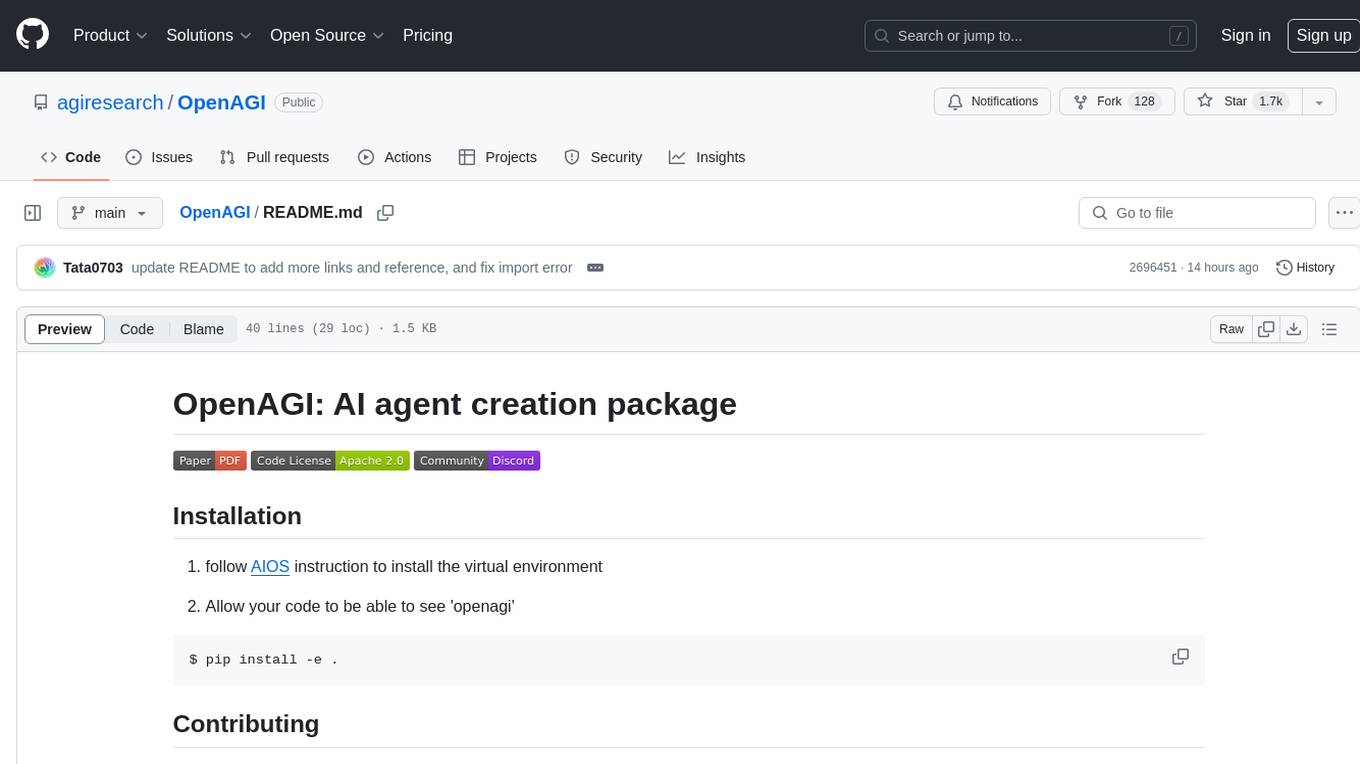Open the README outline
Image resolution: width=1360 pixels, height=764 pixels.
click(x=1329, y=329)
